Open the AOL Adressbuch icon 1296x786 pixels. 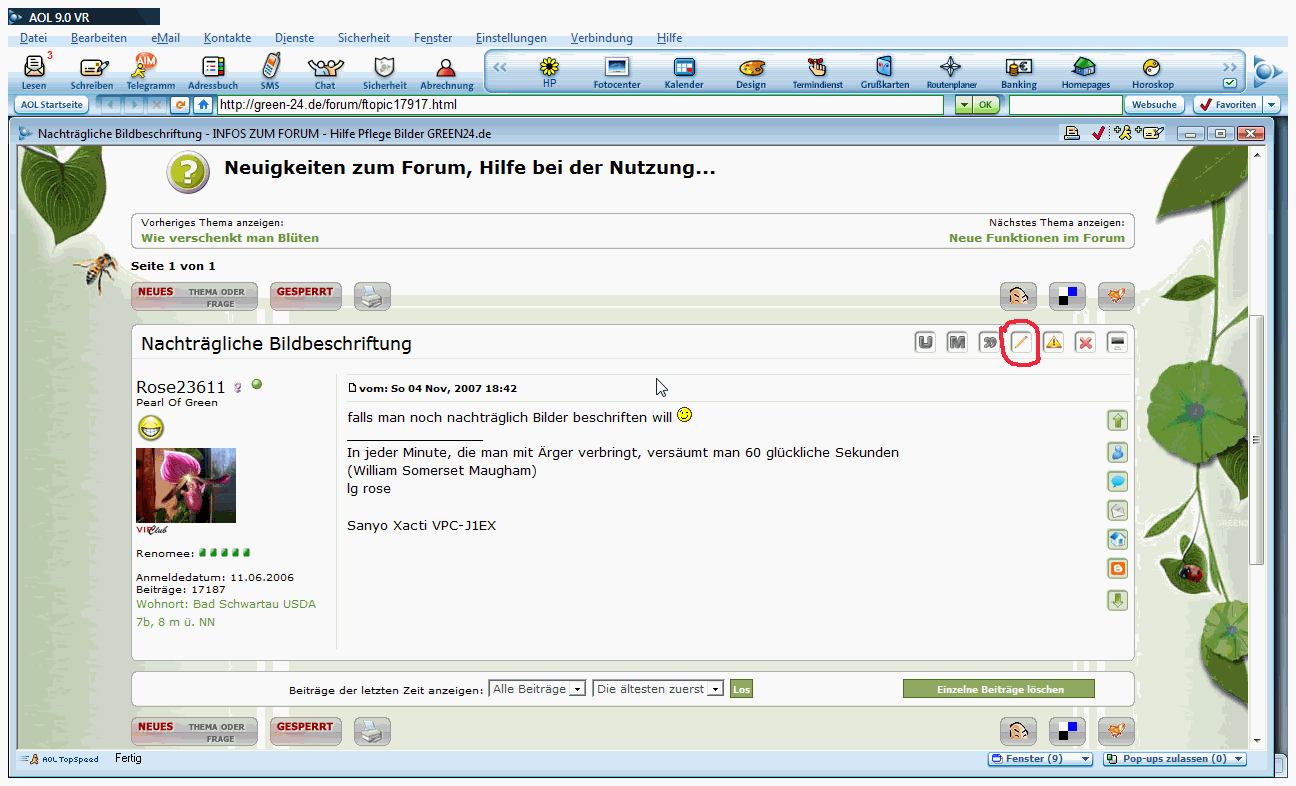coord(212,72)
